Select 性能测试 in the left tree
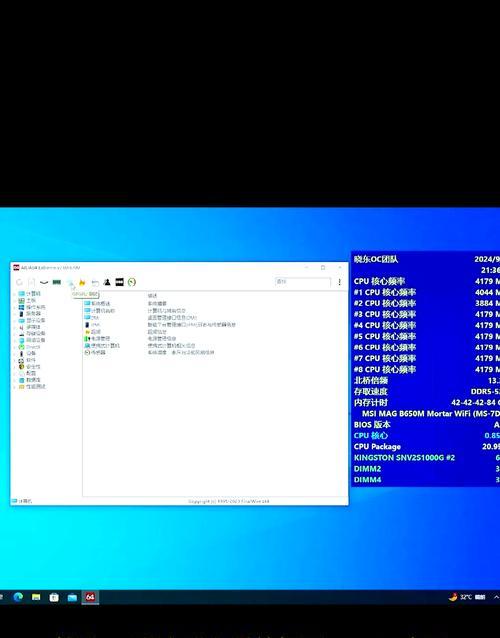This screenshot has width=500, height=638. point(32,387)
